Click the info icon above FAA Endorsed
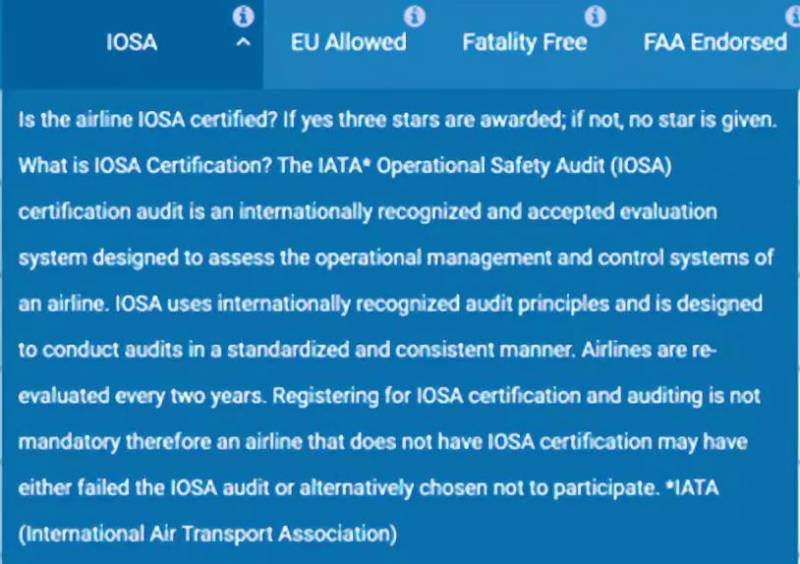 tap(777, 17)
